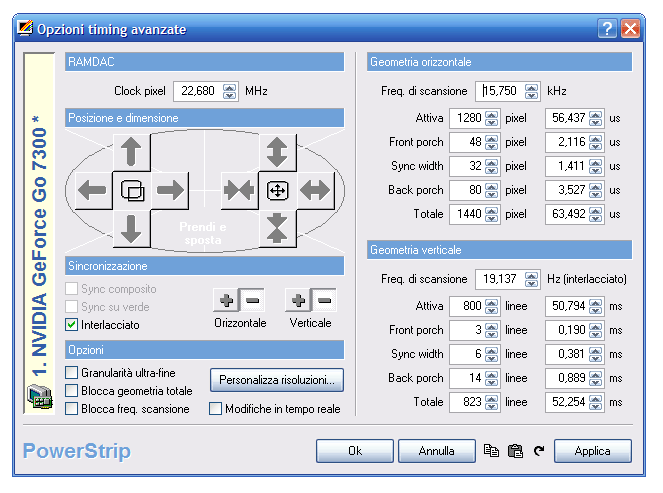Enable Granularità ultra-fine option

(x=71, y=373)
